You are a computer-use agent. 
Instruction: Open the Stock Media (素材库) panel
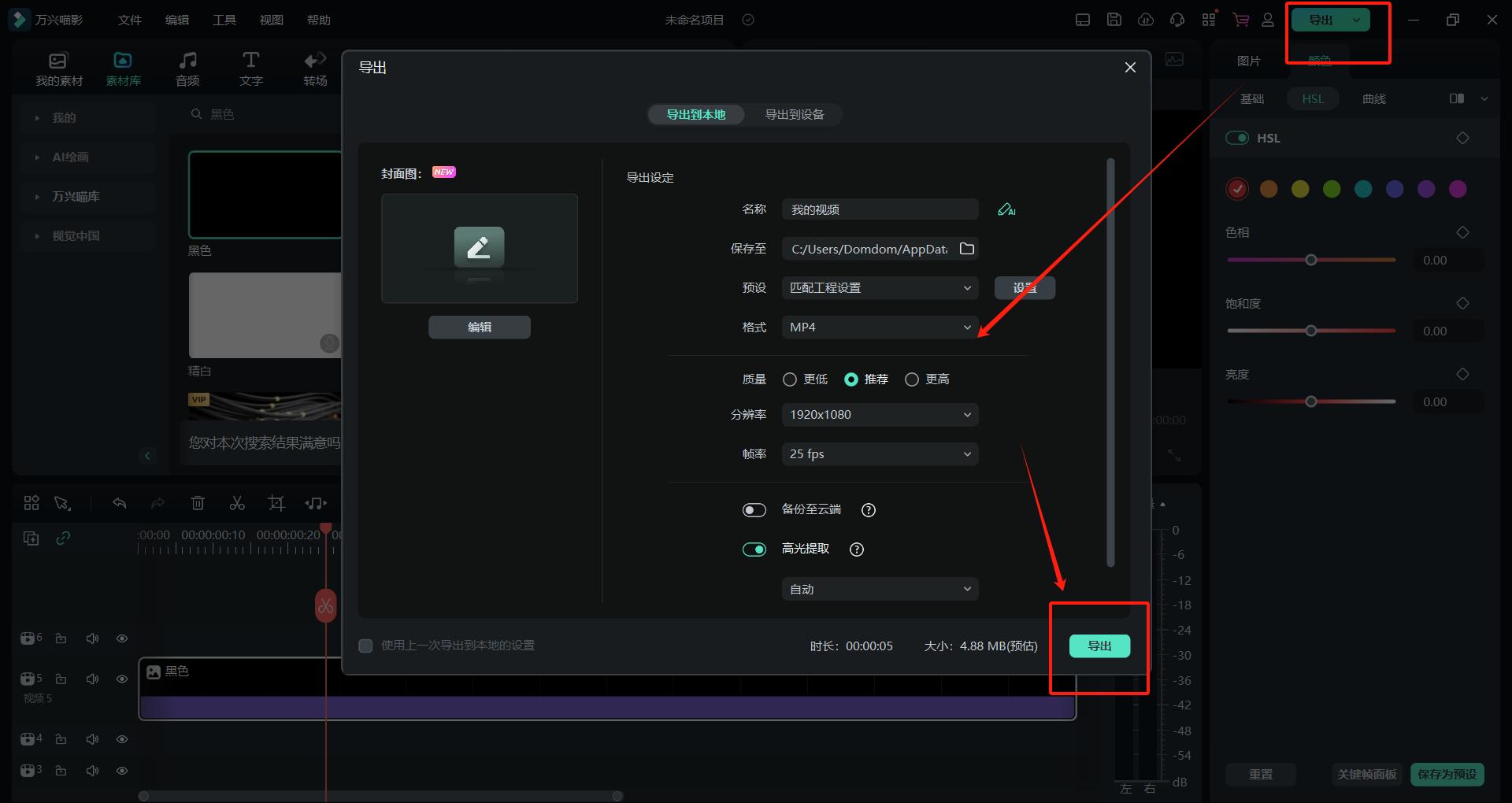coord(123,68)
